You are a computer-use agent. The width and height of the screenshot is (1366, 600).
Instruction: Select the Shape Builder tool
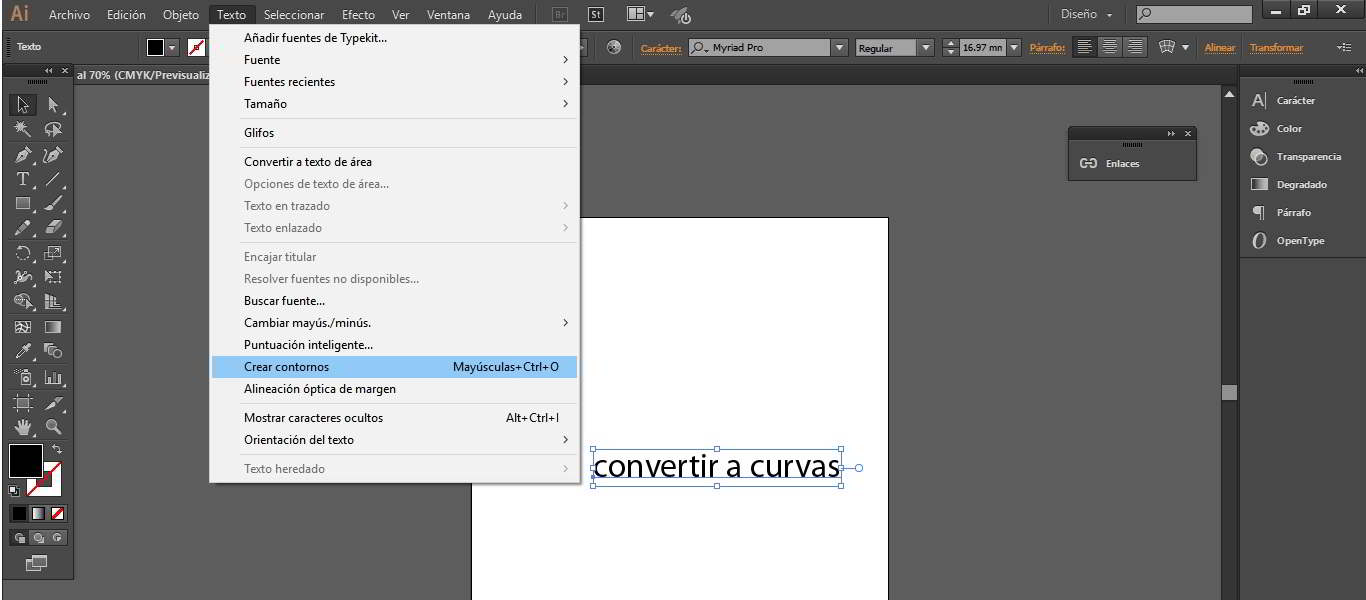24,303
